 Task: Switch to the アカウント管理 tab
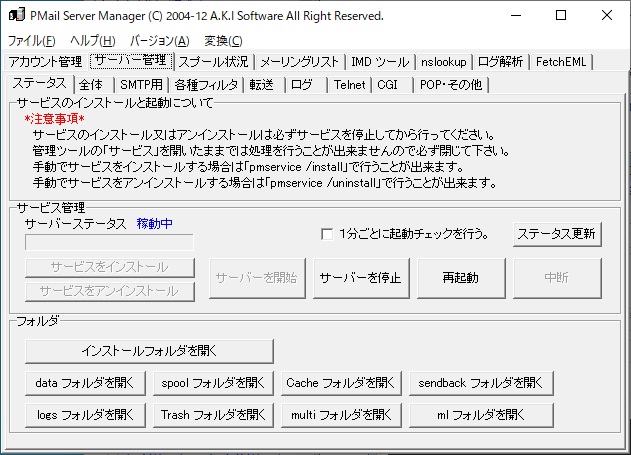[x=45, y=62]
